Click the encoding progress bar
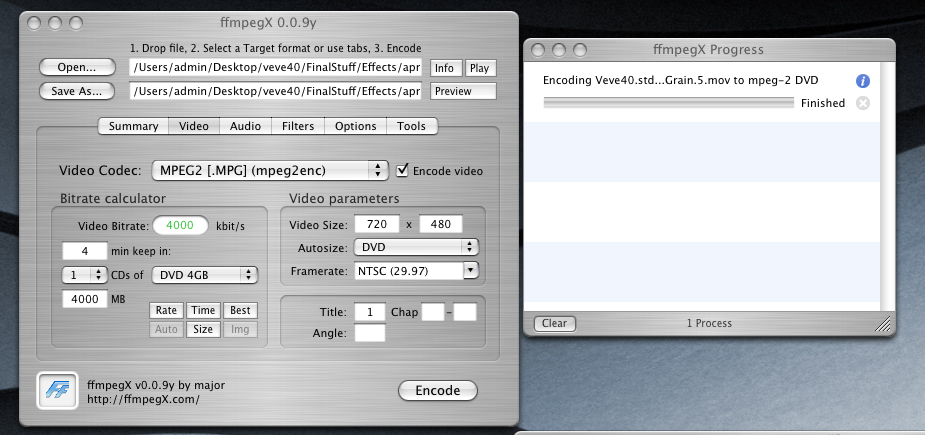Viewport: 925px width, 435px height. pos(668,103)
